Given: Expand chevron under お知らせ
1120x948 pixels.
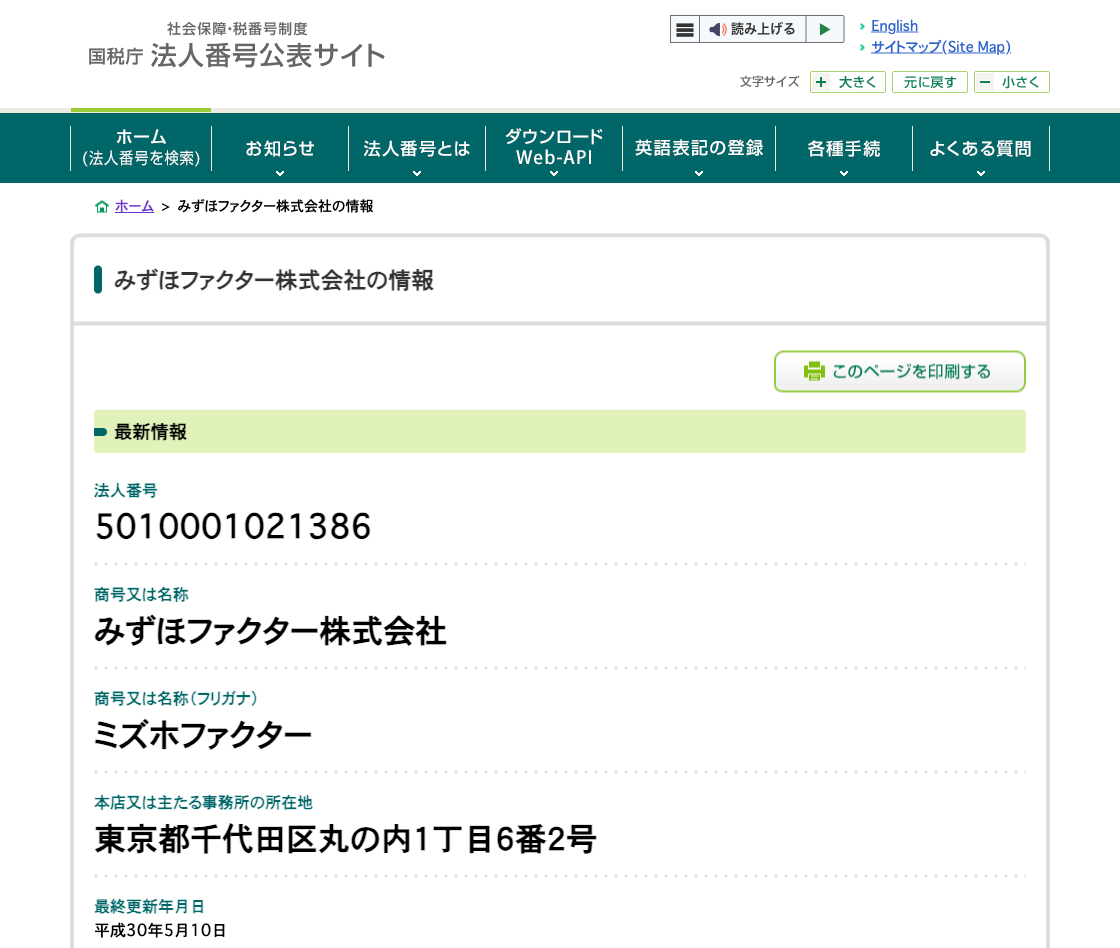Looking at the screenshot, I should point(280,173).
